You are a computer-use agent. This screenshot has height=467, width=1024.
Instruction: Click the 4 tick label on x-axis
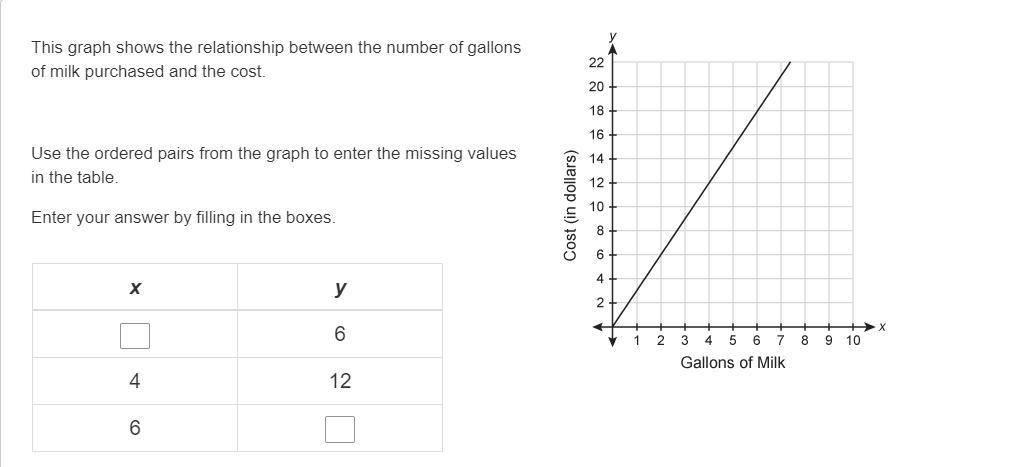[x=709, y=340]
